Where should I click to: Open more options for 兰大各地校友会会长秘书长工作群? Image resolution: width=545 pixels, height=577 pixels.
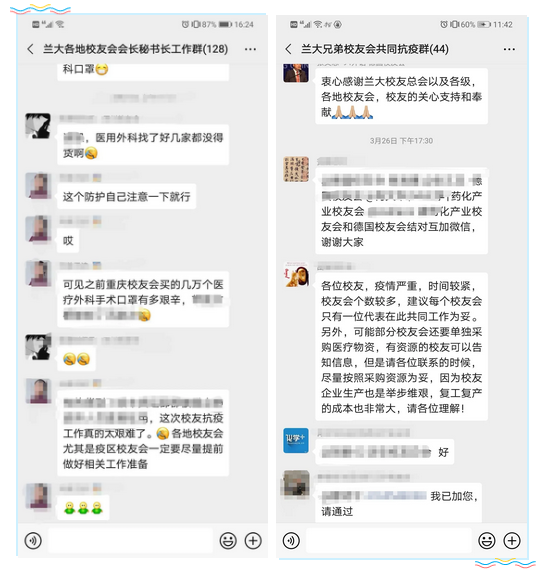pos(250,49)
